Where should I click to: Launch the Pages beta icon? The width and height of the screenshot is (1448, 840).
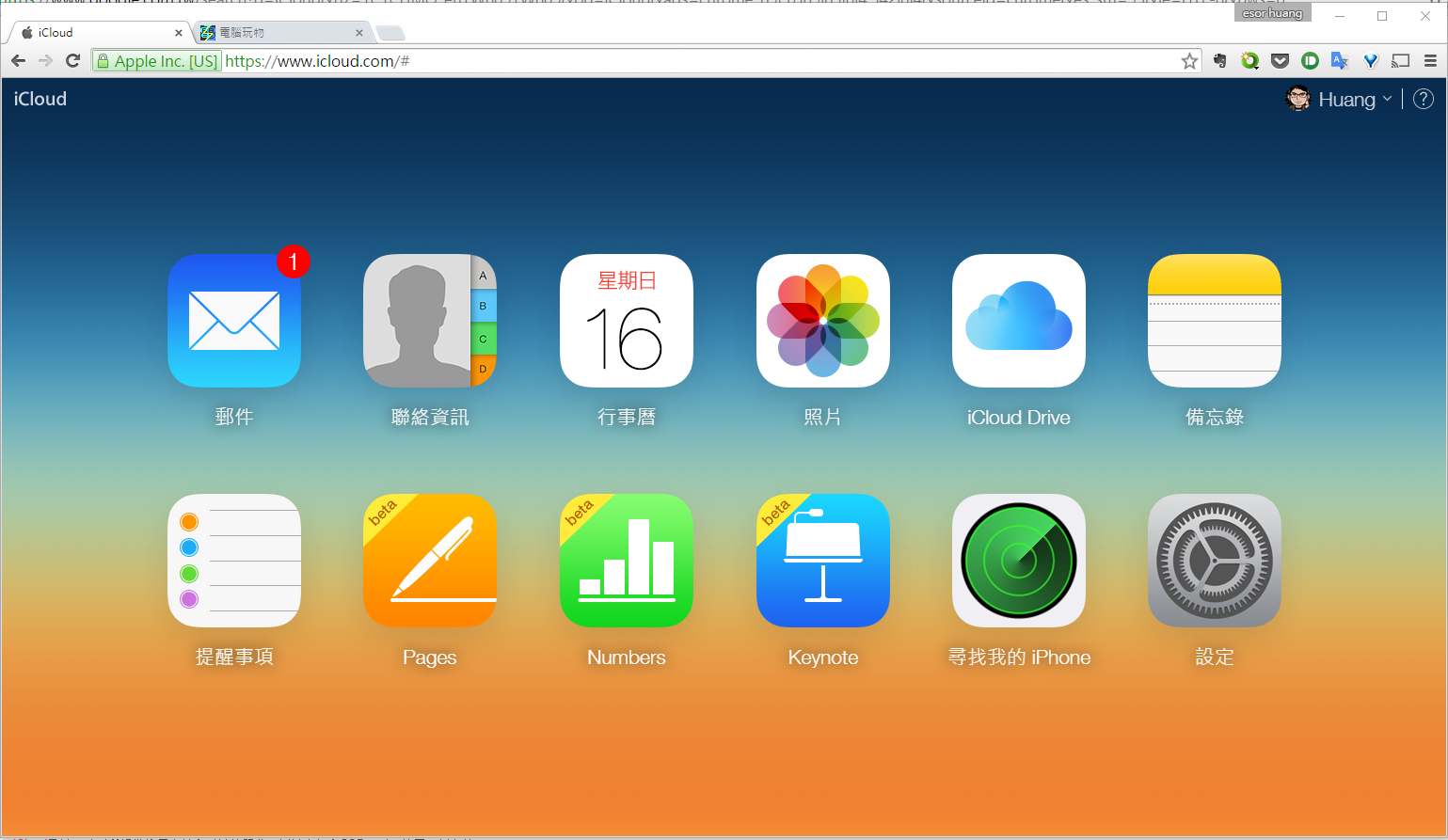pyautogui.click(x=430, y=561)
